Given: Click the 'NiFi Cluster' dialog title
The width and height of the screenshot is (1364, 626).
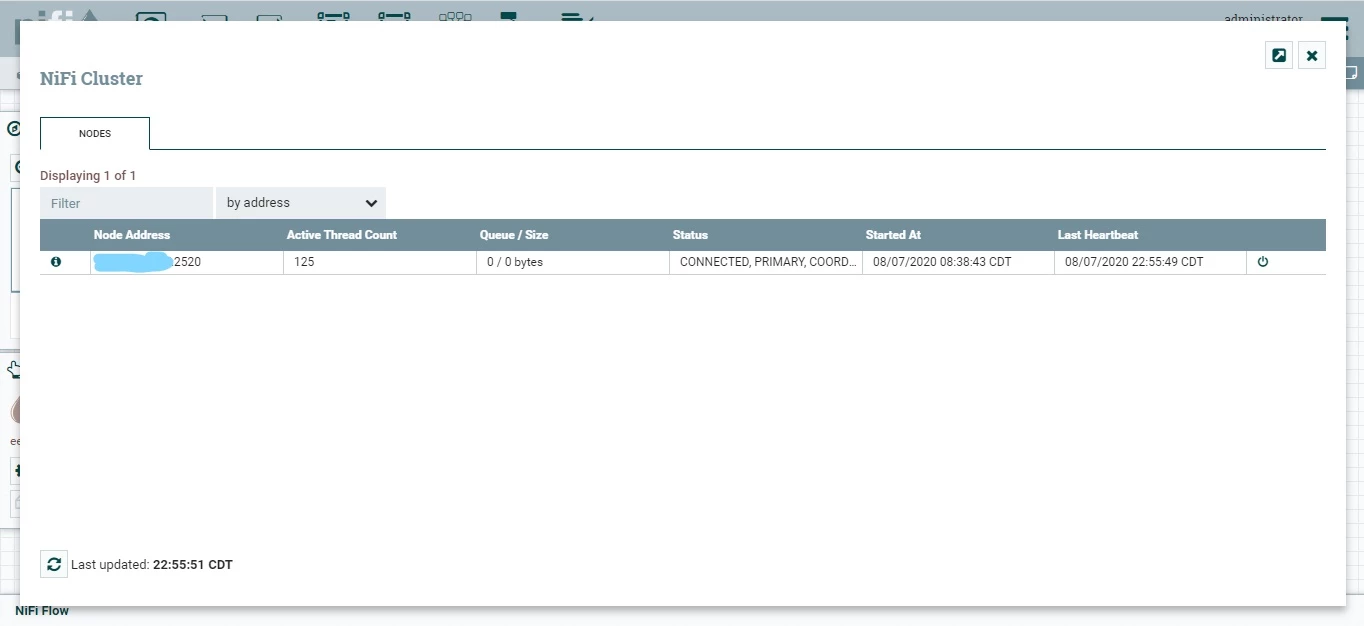Looking at the screenshot, I should (91, 79).
